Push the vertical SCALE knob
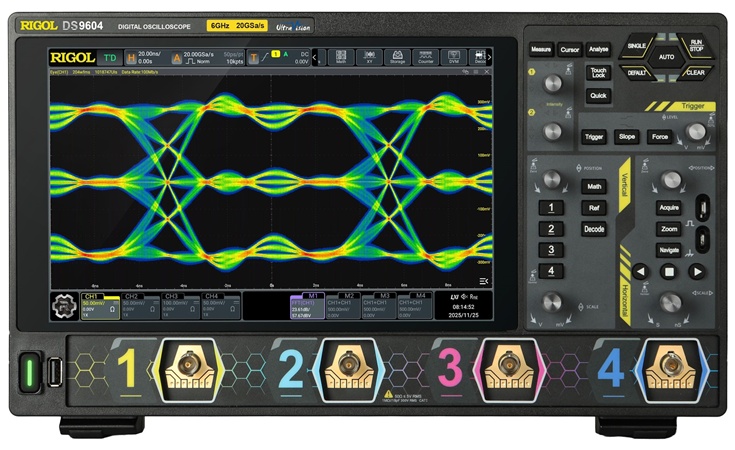Screen dimensions: 735x450 552,302
